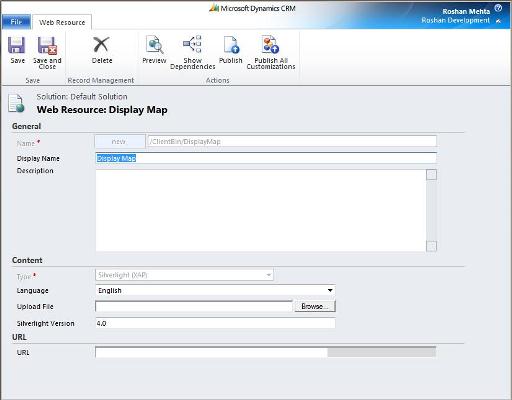Click the Silverlight Version field
This screenshot has height=400, width=512.
215,323
